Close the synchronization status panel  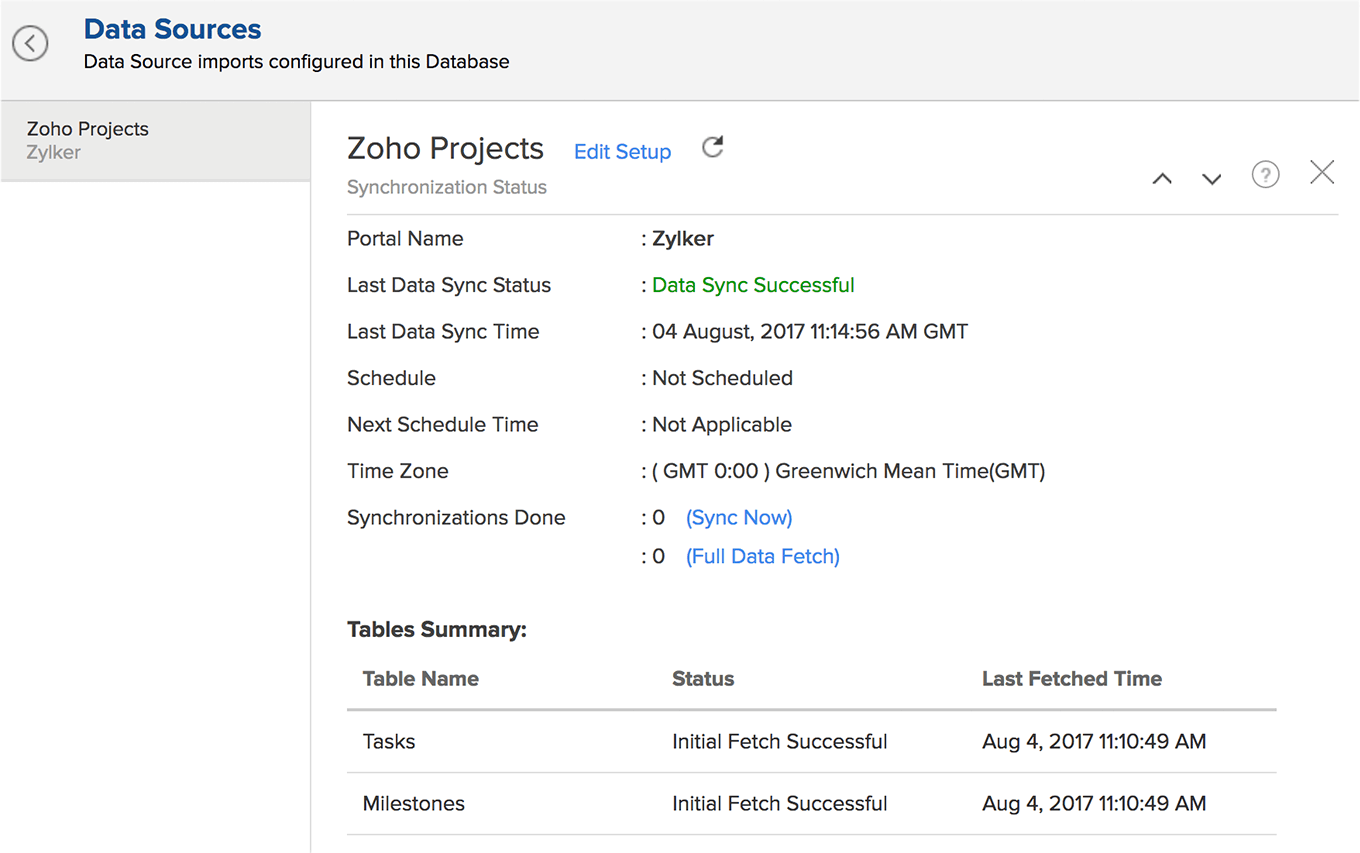[x=1322, y=172]
